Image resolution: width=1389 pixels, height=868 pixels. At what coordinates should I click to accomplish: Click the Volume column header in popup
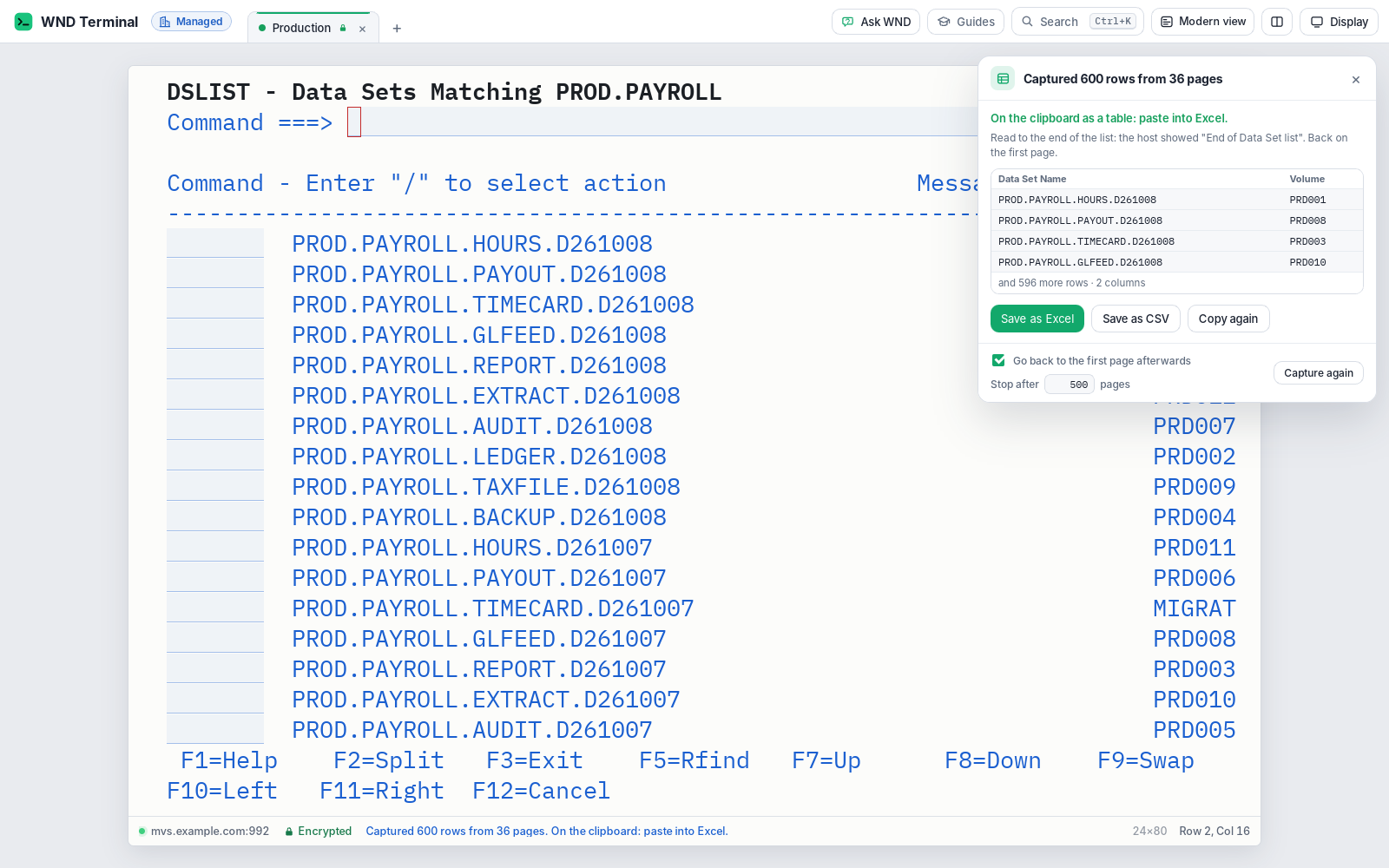pyautogui.click(x=1307, y=179)
